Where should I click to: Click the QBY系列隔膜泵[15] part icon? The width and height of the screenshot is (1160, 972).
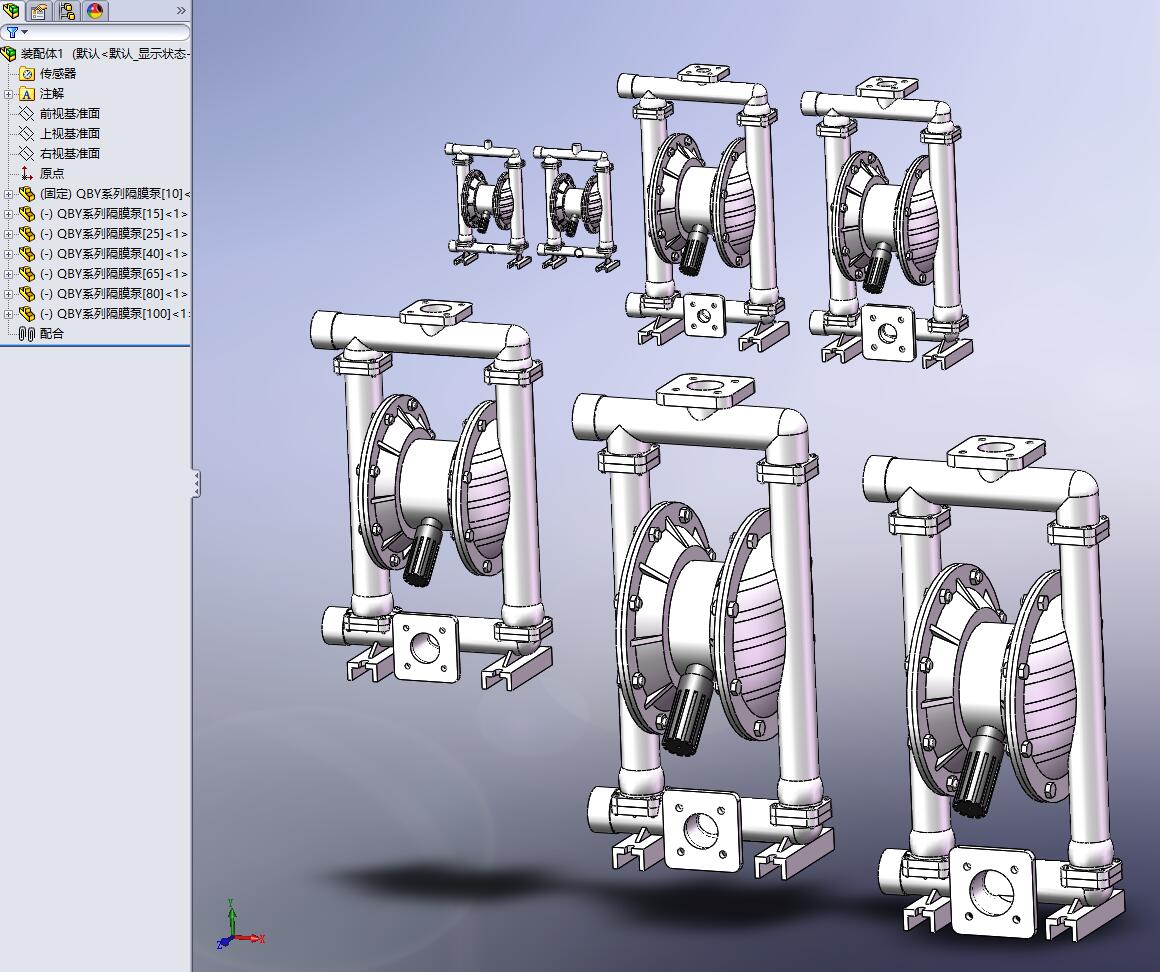(27, 214)
